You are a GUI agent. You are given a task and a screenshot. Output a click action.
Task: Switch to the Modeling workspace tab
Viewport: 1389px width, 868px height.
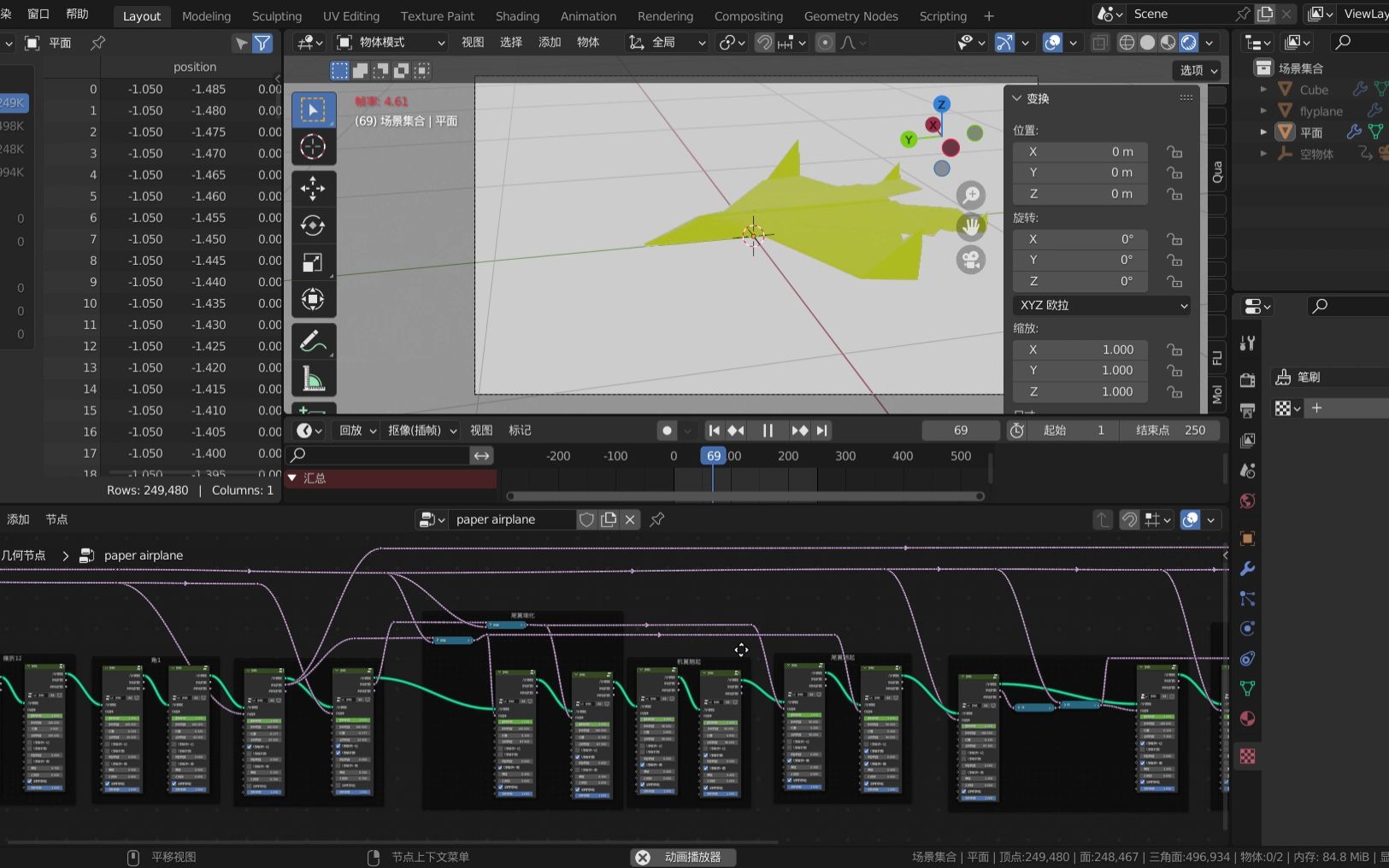(x=206, y=16)
